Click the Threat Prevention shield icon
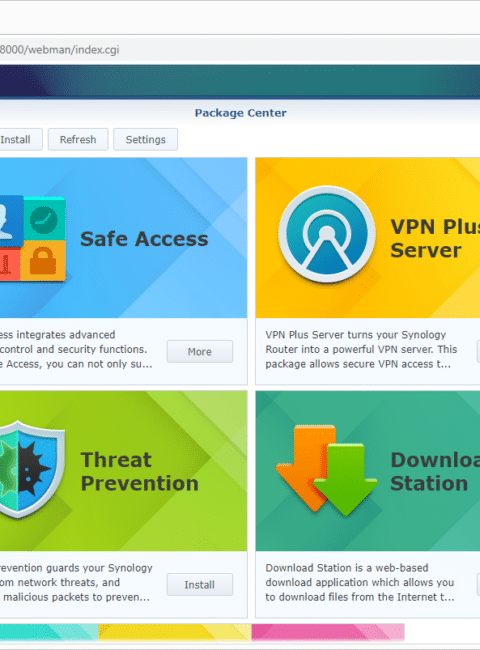 tap(32, 469)
